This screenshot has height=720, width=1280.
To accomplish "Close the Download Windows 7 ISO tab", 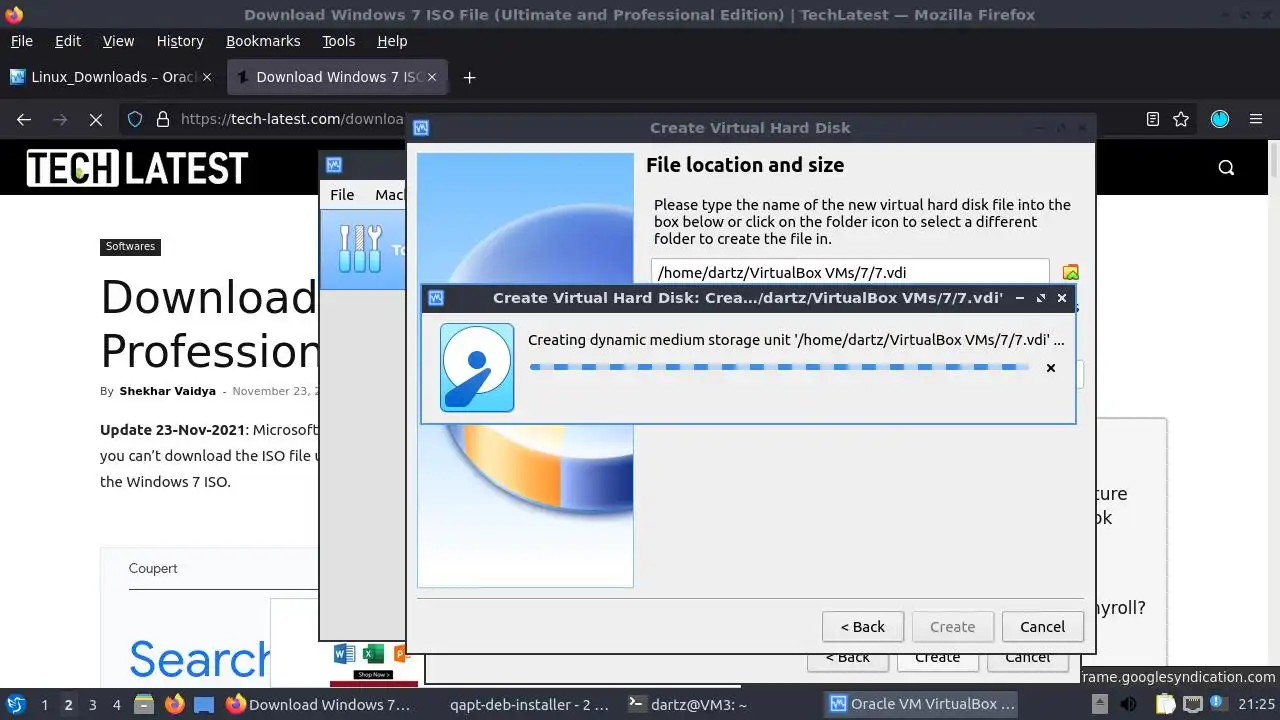I will point(432,77).
